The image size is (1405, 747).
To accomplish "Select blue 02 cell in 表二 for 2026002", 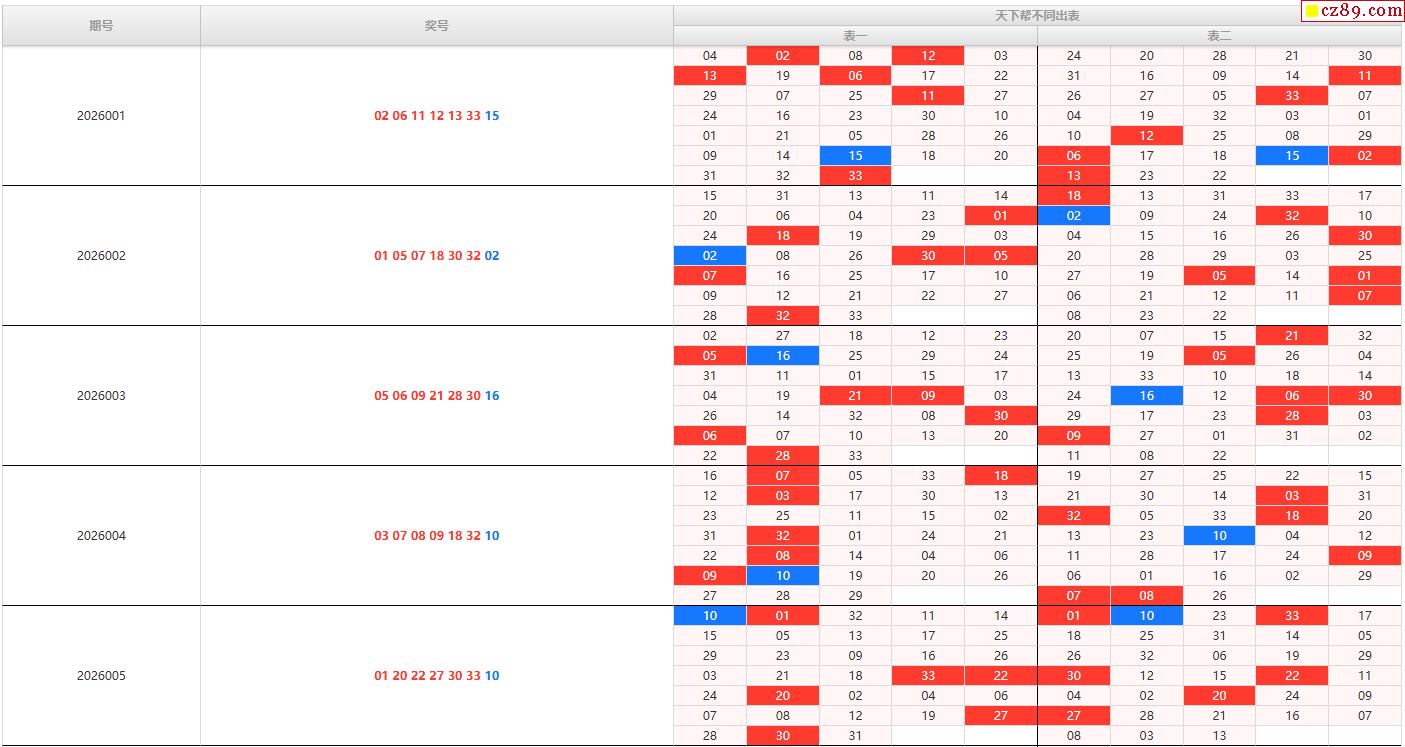I will [1073, 216].
